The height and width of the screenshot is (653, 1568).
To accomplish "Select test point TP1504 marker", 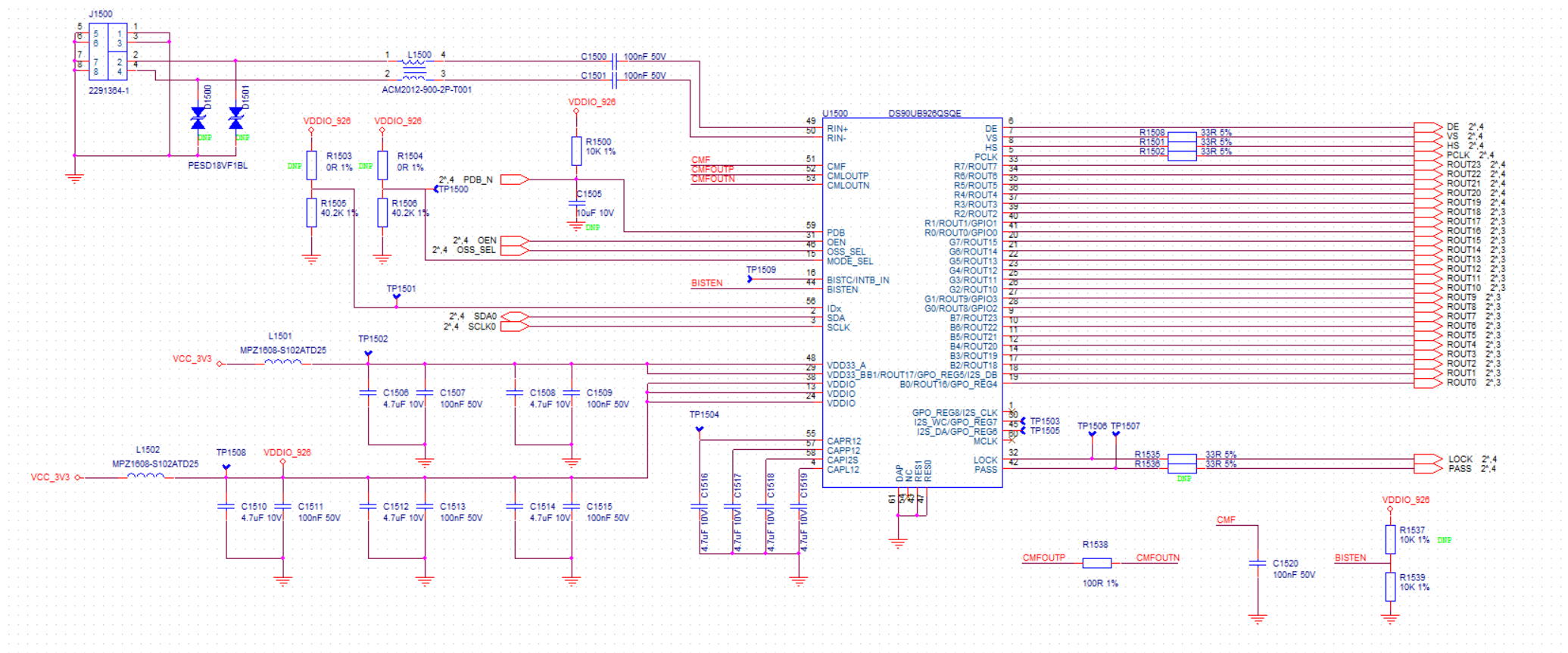I will pos(700,430).
